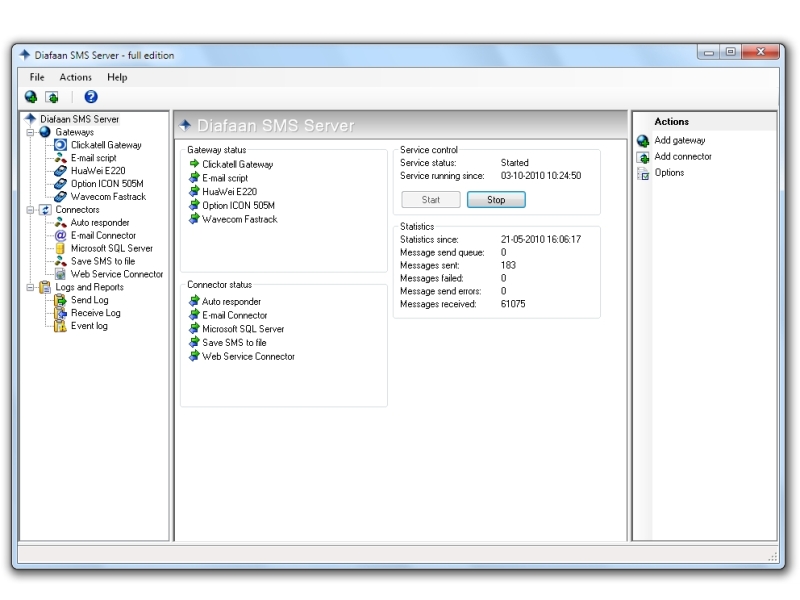Screen dimensions: 800x600
Task: Click the Auto responder icon in the tree
Action: (60, 222)
